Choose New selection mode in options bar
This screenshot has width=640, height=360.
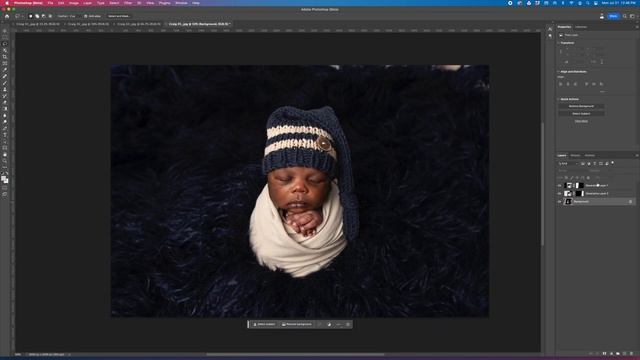(x=31, y=16)
